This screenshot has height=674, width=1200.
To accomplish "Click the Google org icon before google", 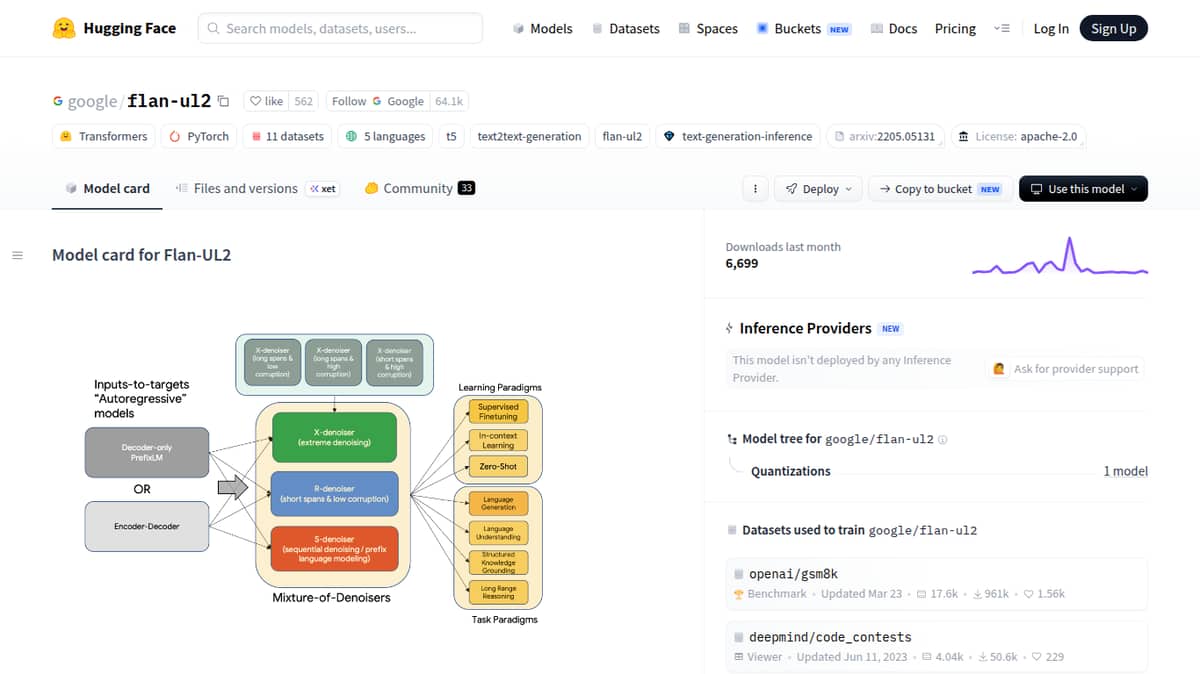I will [x=58, y=101].
